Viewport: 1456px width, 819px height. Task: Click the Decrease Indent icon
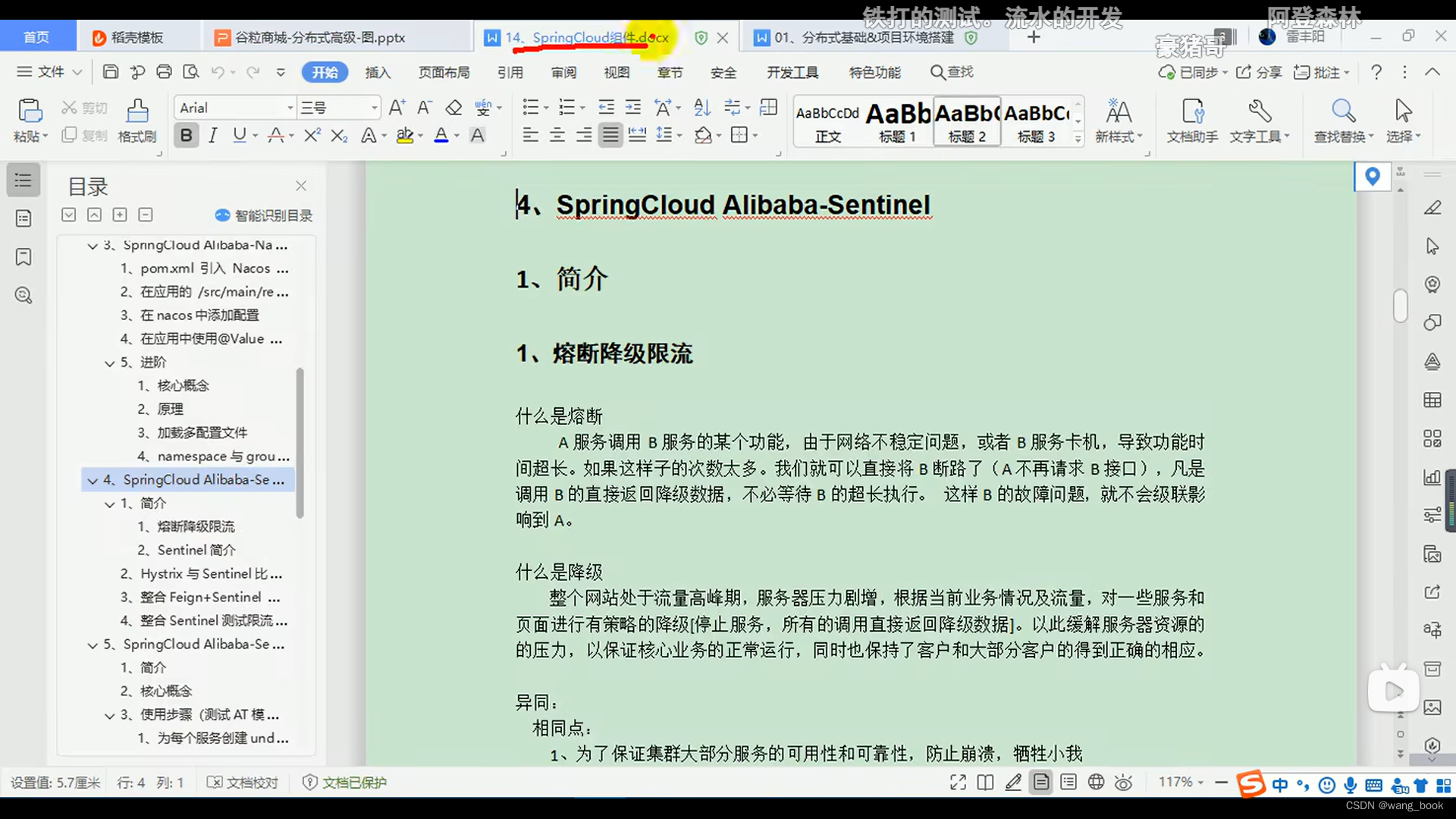[606, 108]
